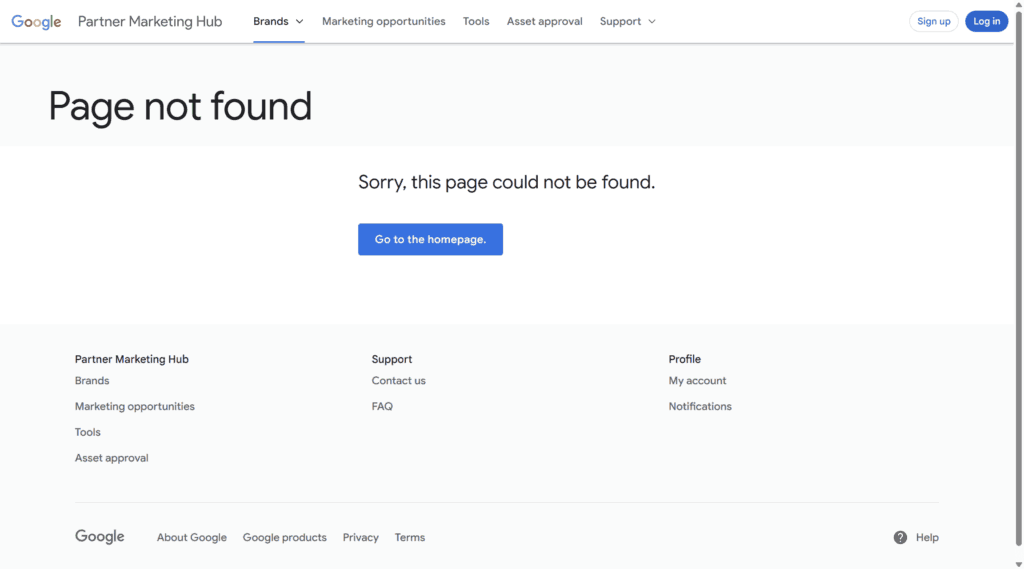Image resolution: width=1024 pixels, height=569 pixels.
Task: Open the Terms link
Action: click(x=409, y=538)
